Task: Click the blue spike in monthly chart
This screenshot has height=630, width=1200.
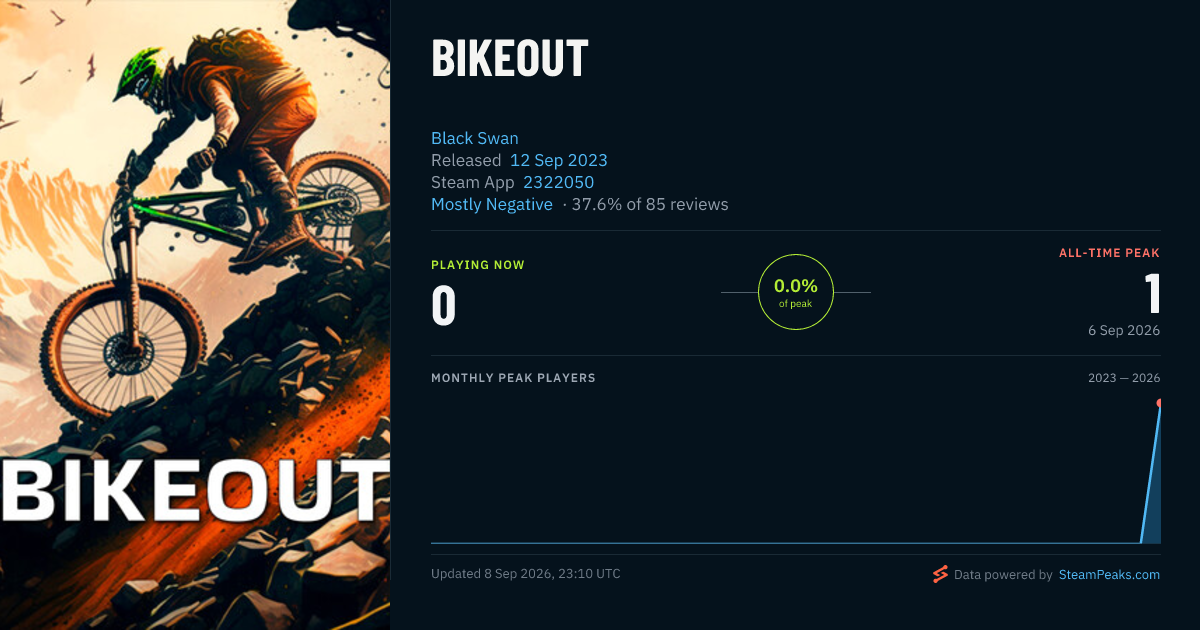Action: coord(1151,474)
